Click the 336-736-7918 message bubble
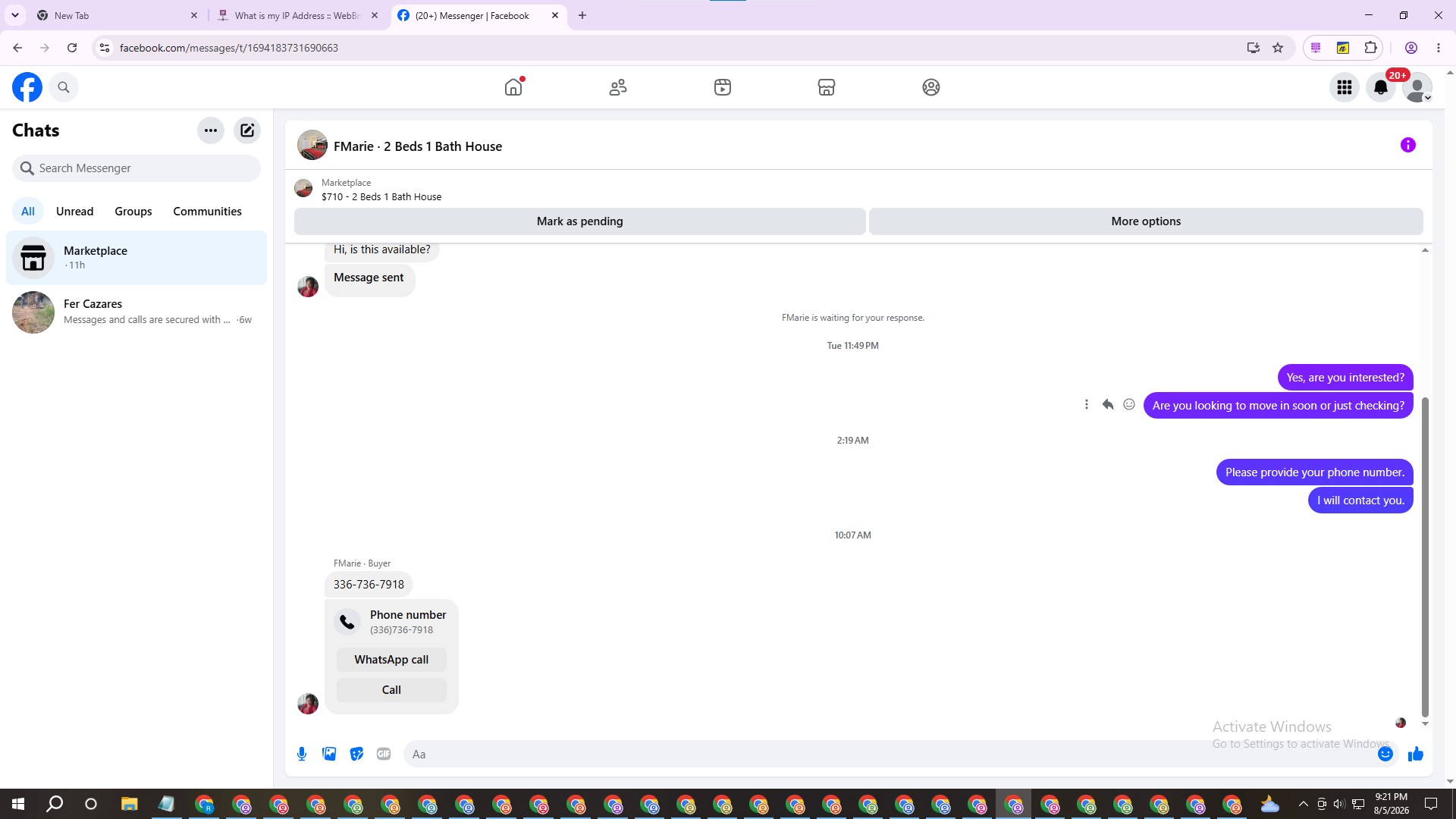Viewport: 1456px width, 819px height. pos(369,585)
